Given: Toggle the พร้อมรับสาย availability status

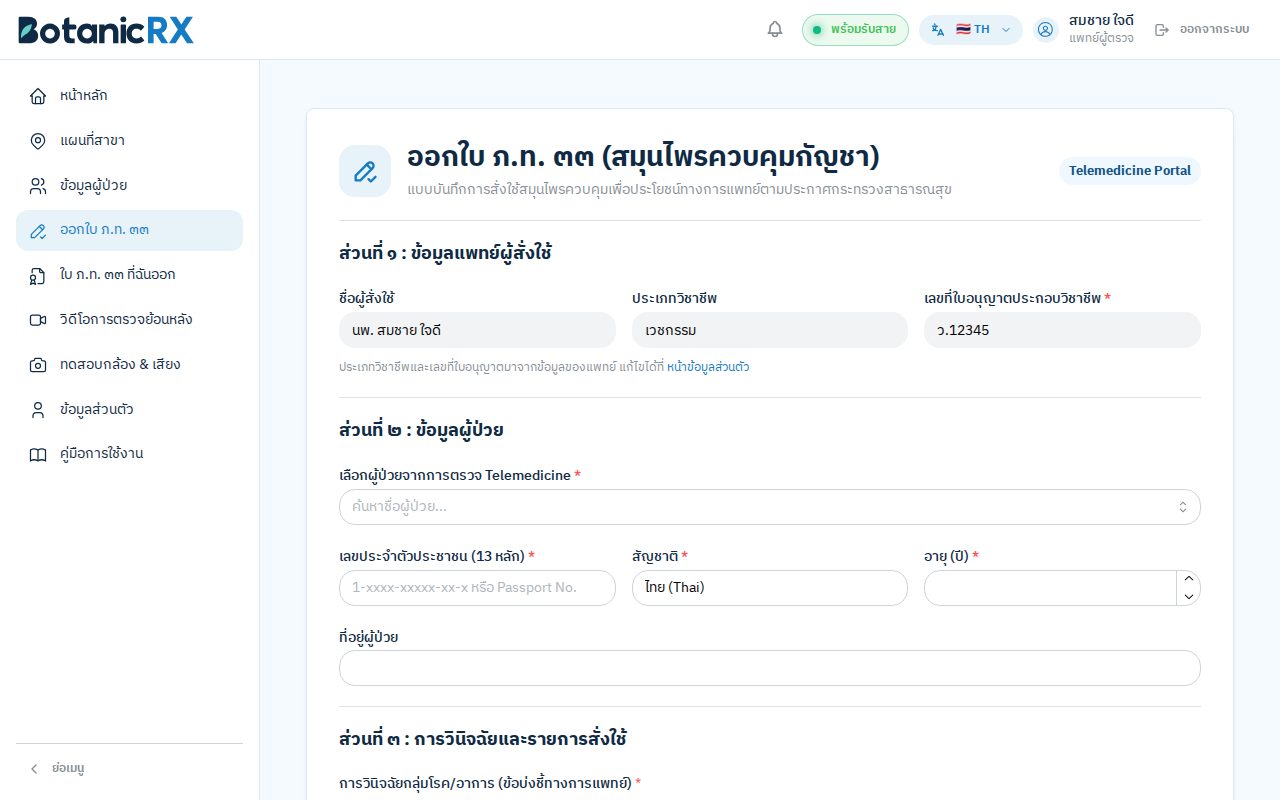Looking at the screenshot, I should [855, 30].
